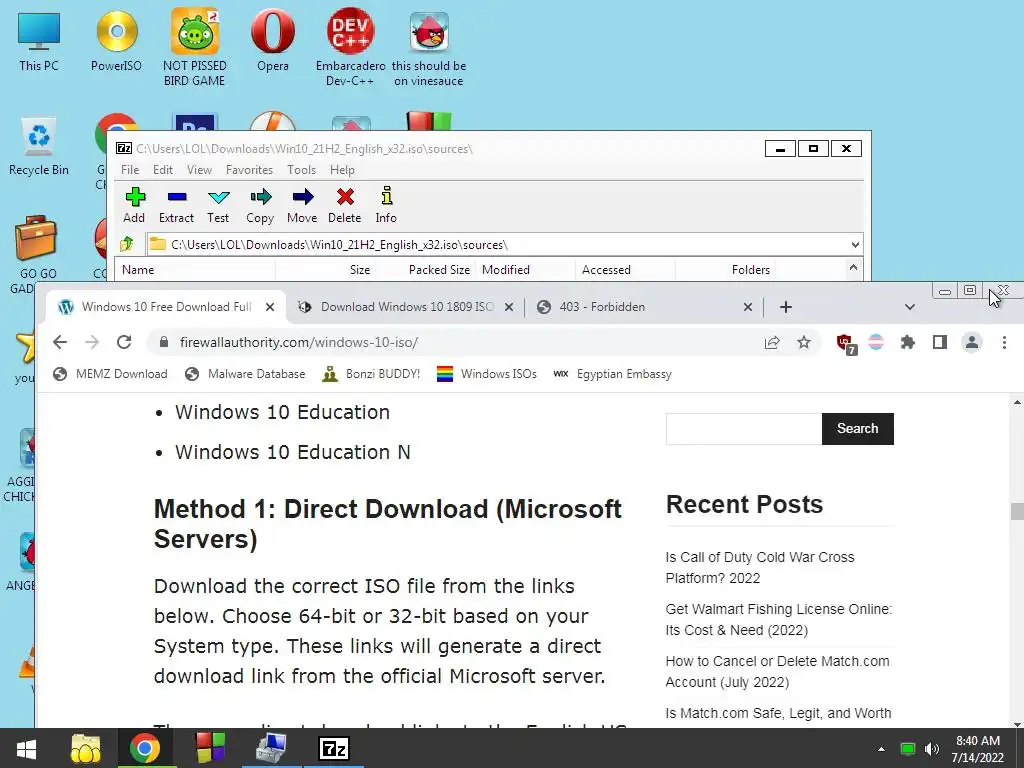Open the Help menu in 7-Zip
The width and height of the screenshot is (1024, 768).
(x=342, y=170)
